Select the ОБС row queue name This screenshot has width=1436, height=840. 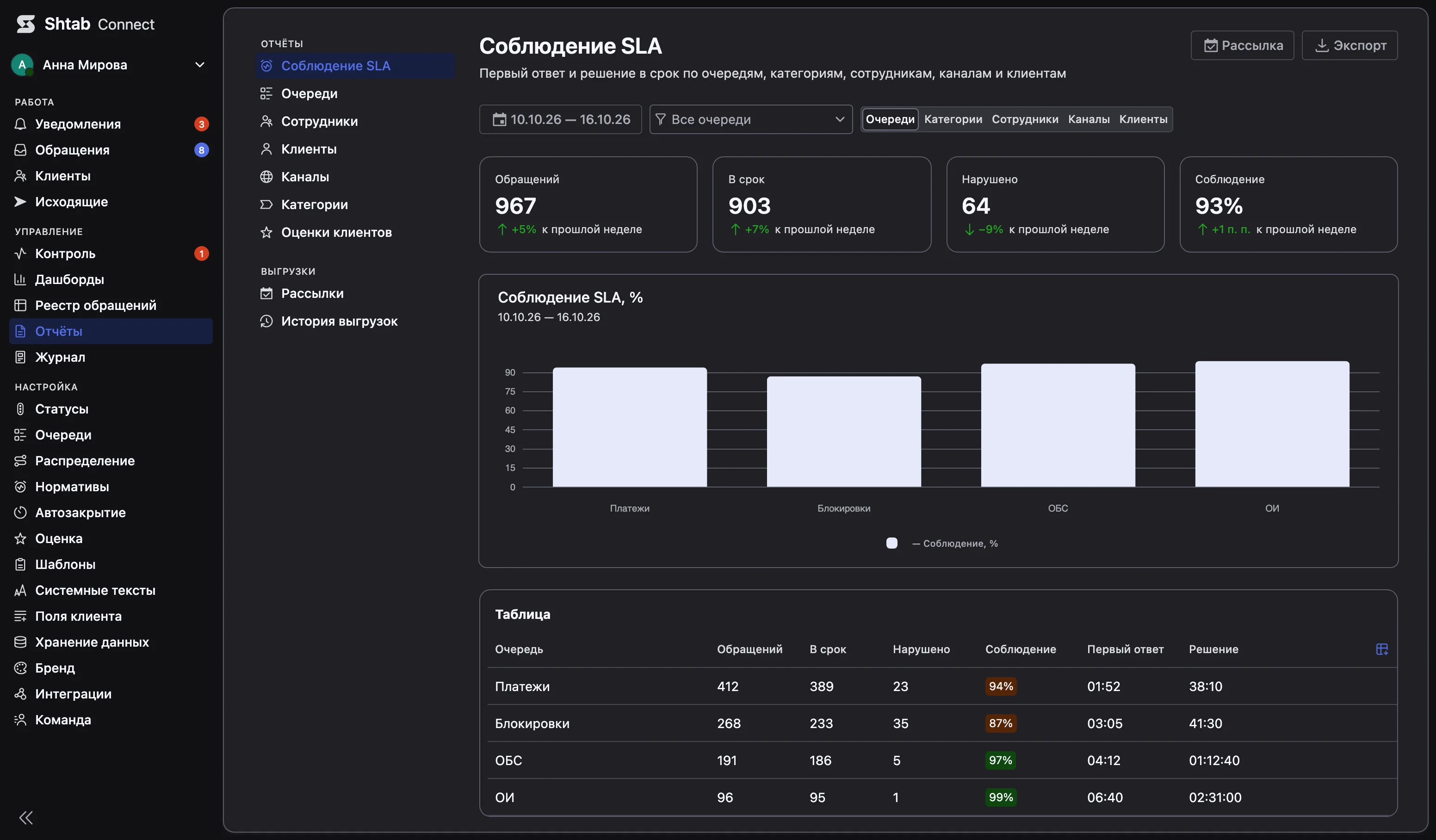tap(508, 760)
